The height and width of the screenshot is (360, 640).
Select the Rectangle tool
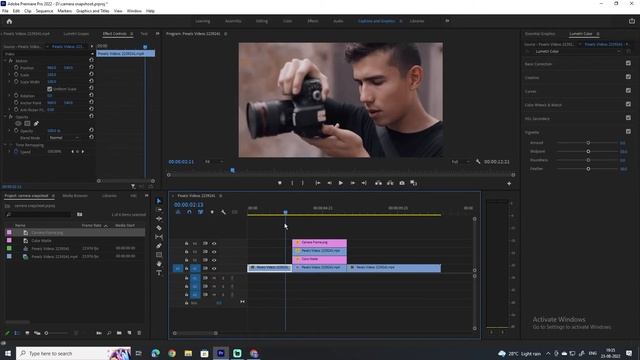click(159, 255)
